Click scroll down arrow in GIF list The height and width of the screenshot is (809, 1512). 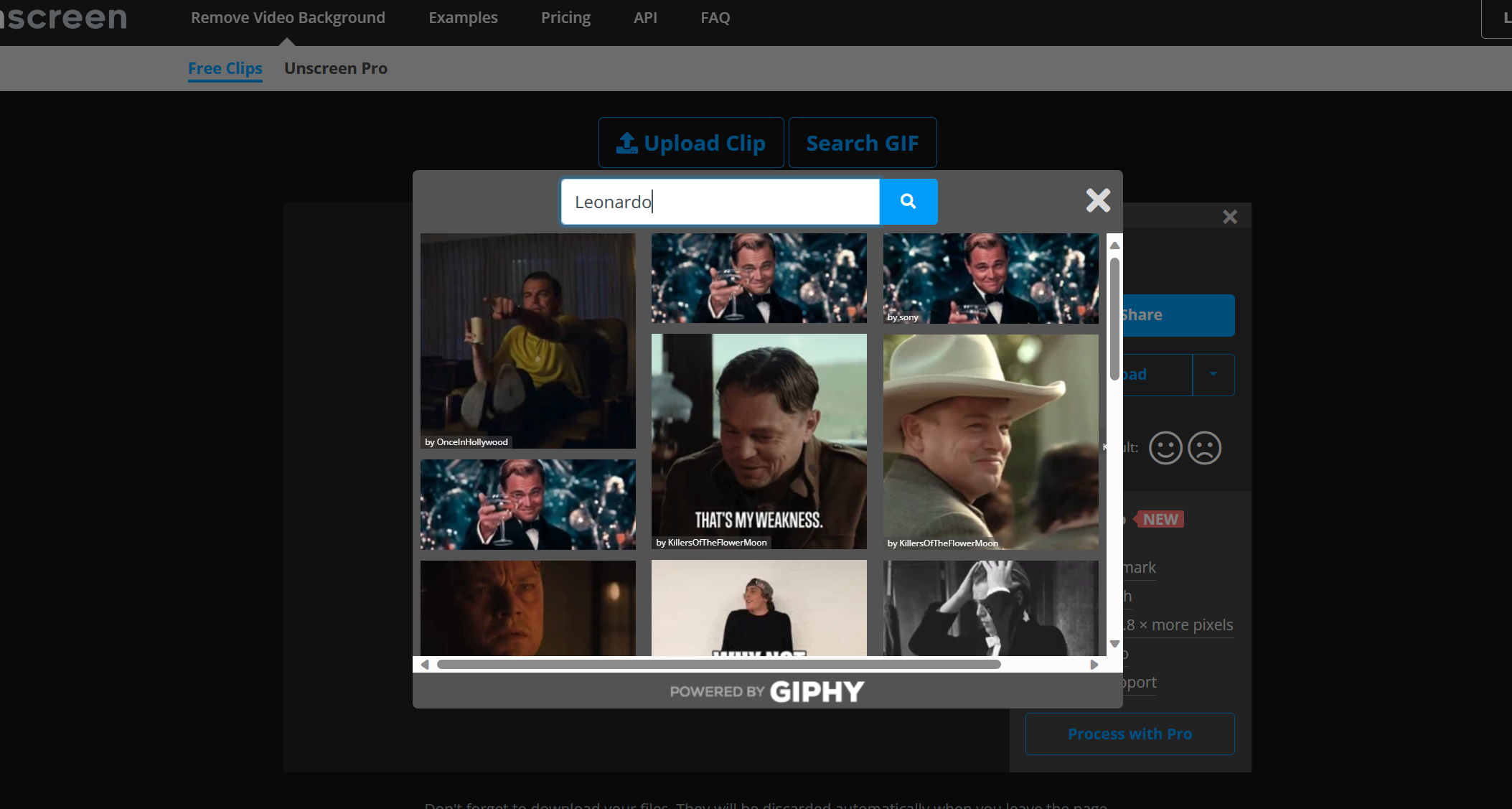click(x=1114, y=644)
